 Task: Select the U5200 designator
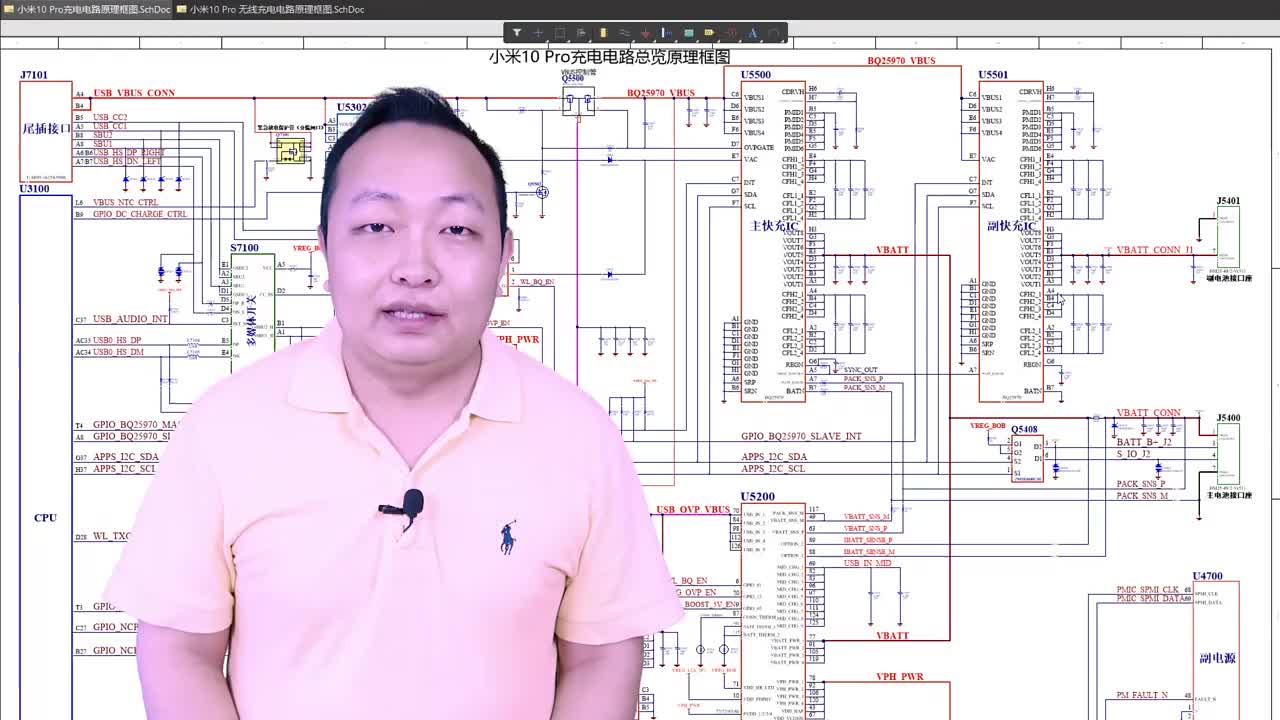click(757, 497)
